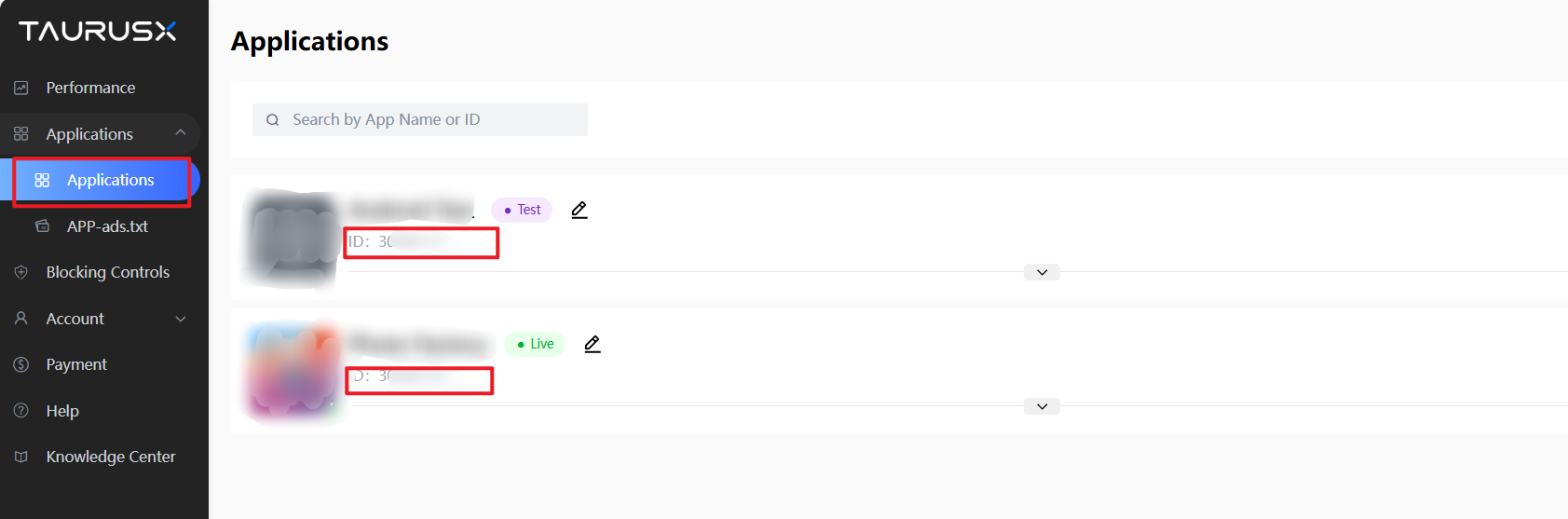Image resolution: width=1568 pixels, height=519 pixels.
Task: Go to the Performance page
Action: (x=90, y=88)
